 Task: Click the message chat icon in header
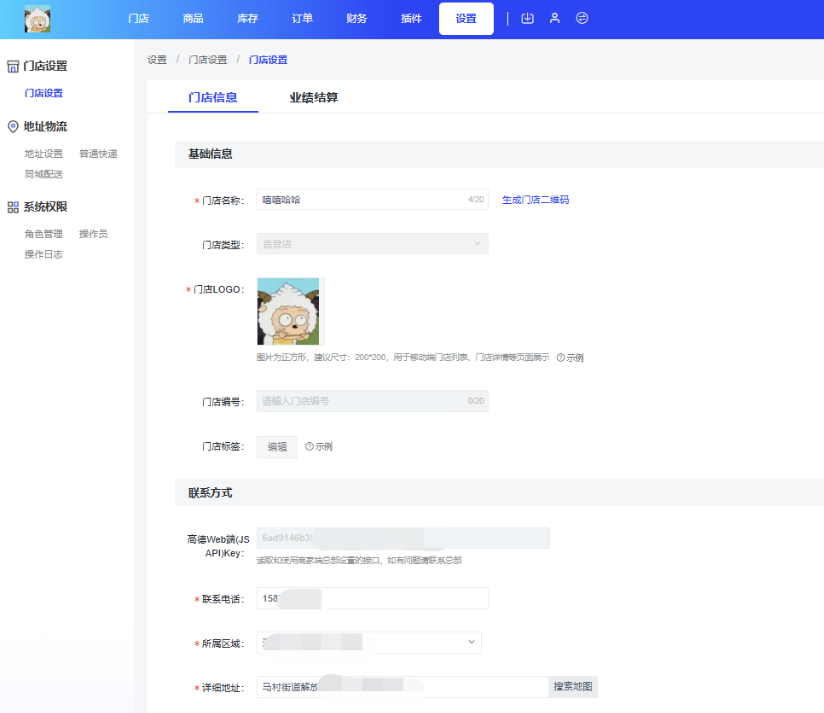(582, 18)
